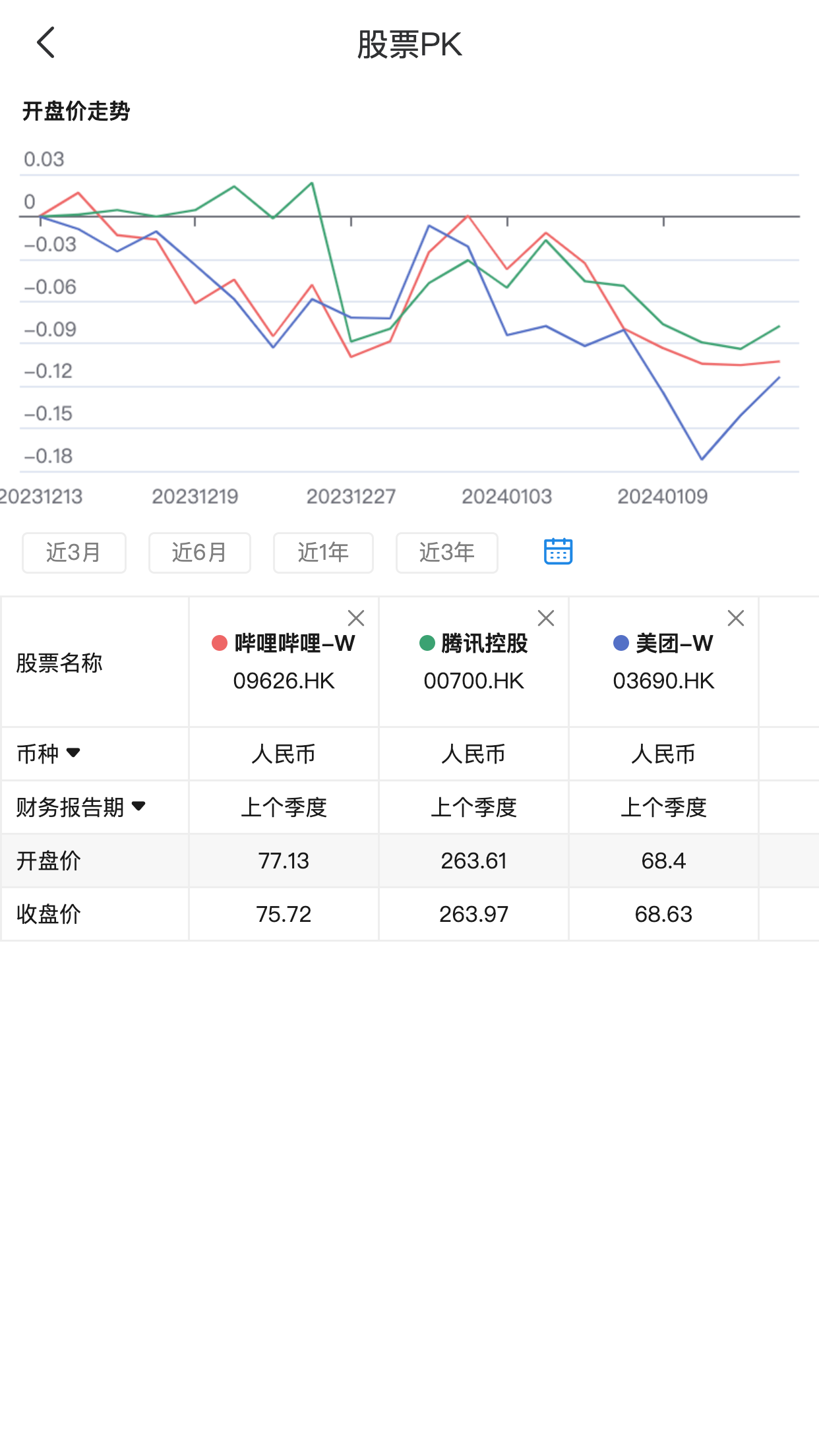This screenshot has height=1456, width=819.
Task: Tap 20240109 date label on chart axis
Action: (663, 497)
